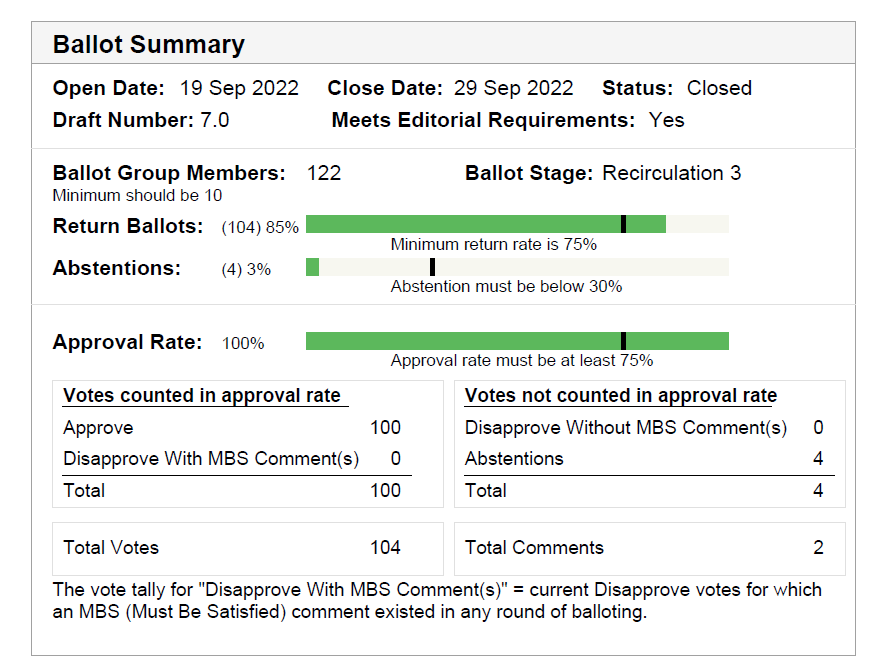Click the 75% marker on Approval Rate bar
This screenshot has height=668, width=880.
(623, 341)
